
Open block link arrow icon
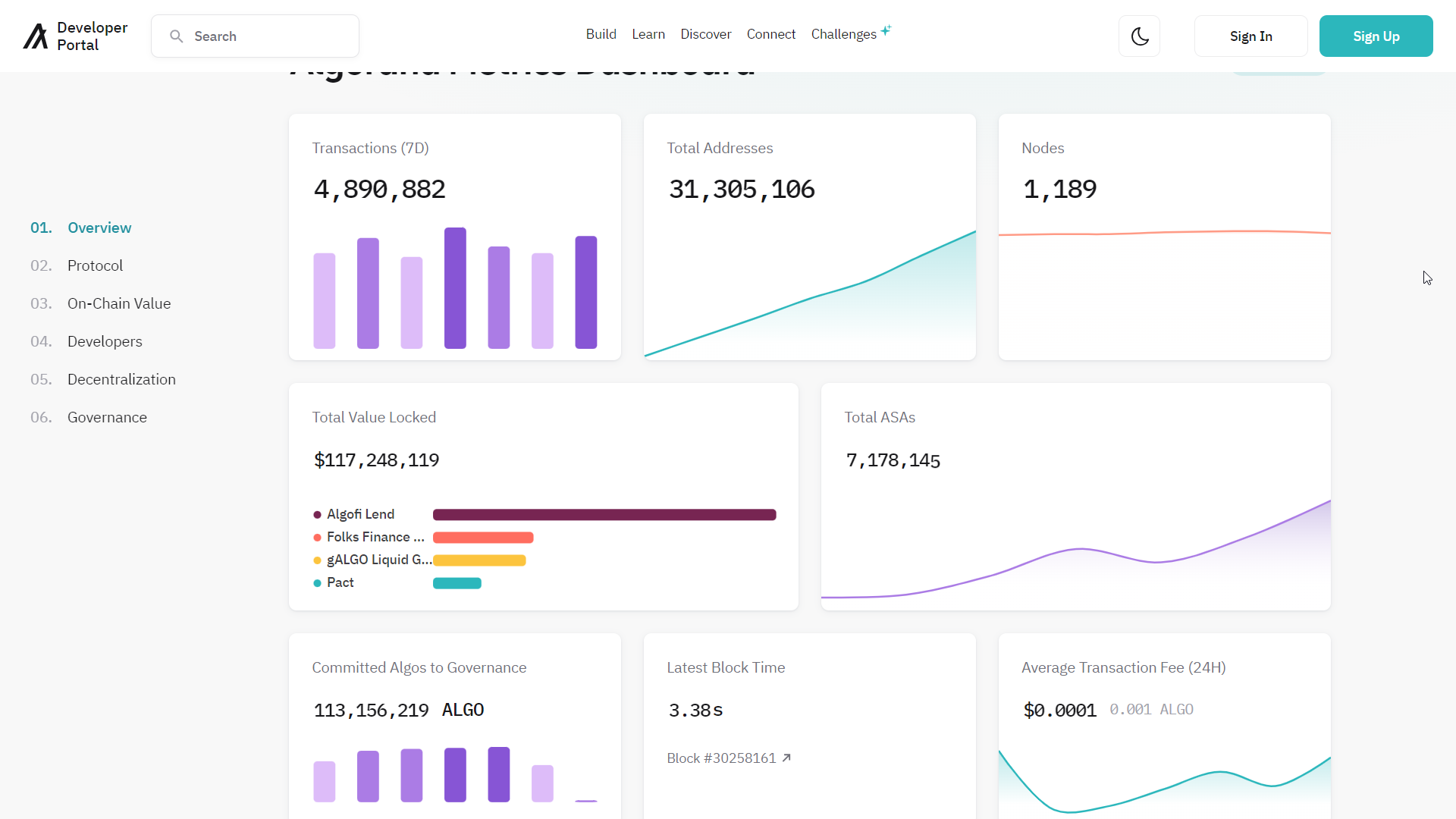pos(786,758)
